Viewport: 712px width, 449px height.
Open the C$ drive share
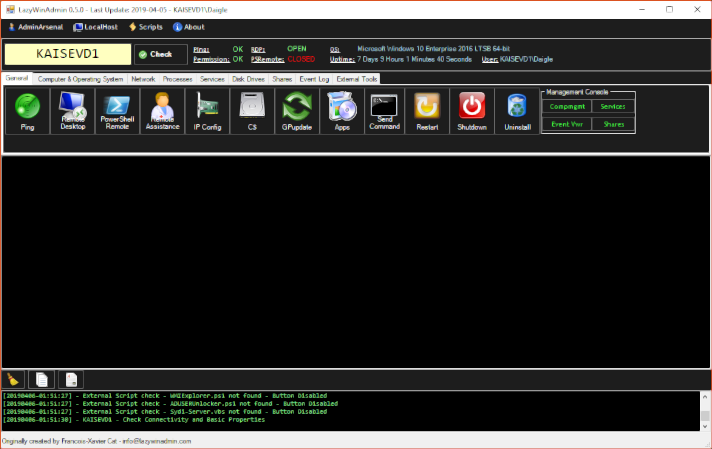(252, 111)
